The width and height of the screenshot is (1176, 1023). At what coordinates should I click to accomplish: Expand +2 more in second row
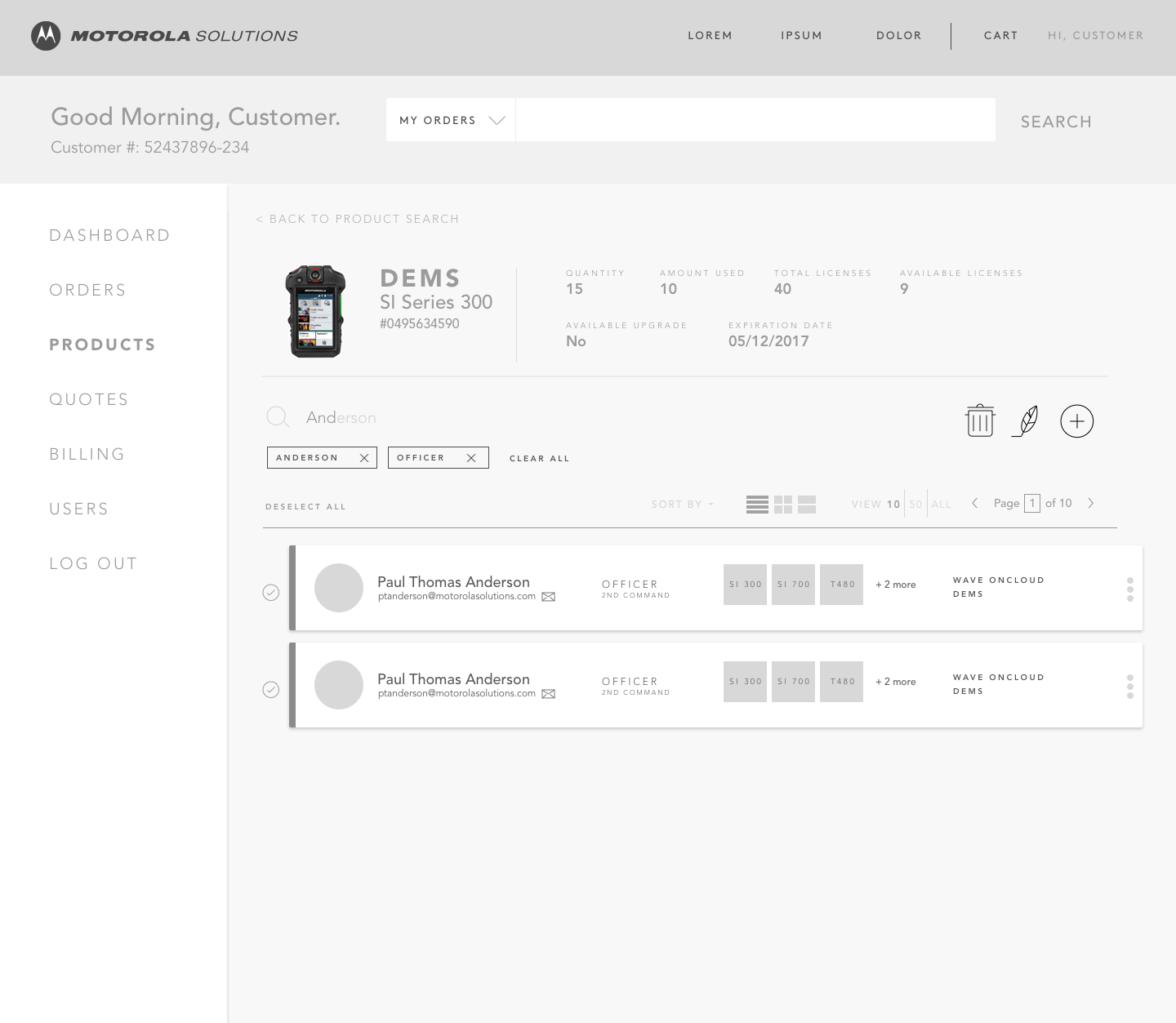(x=896, y=682)
